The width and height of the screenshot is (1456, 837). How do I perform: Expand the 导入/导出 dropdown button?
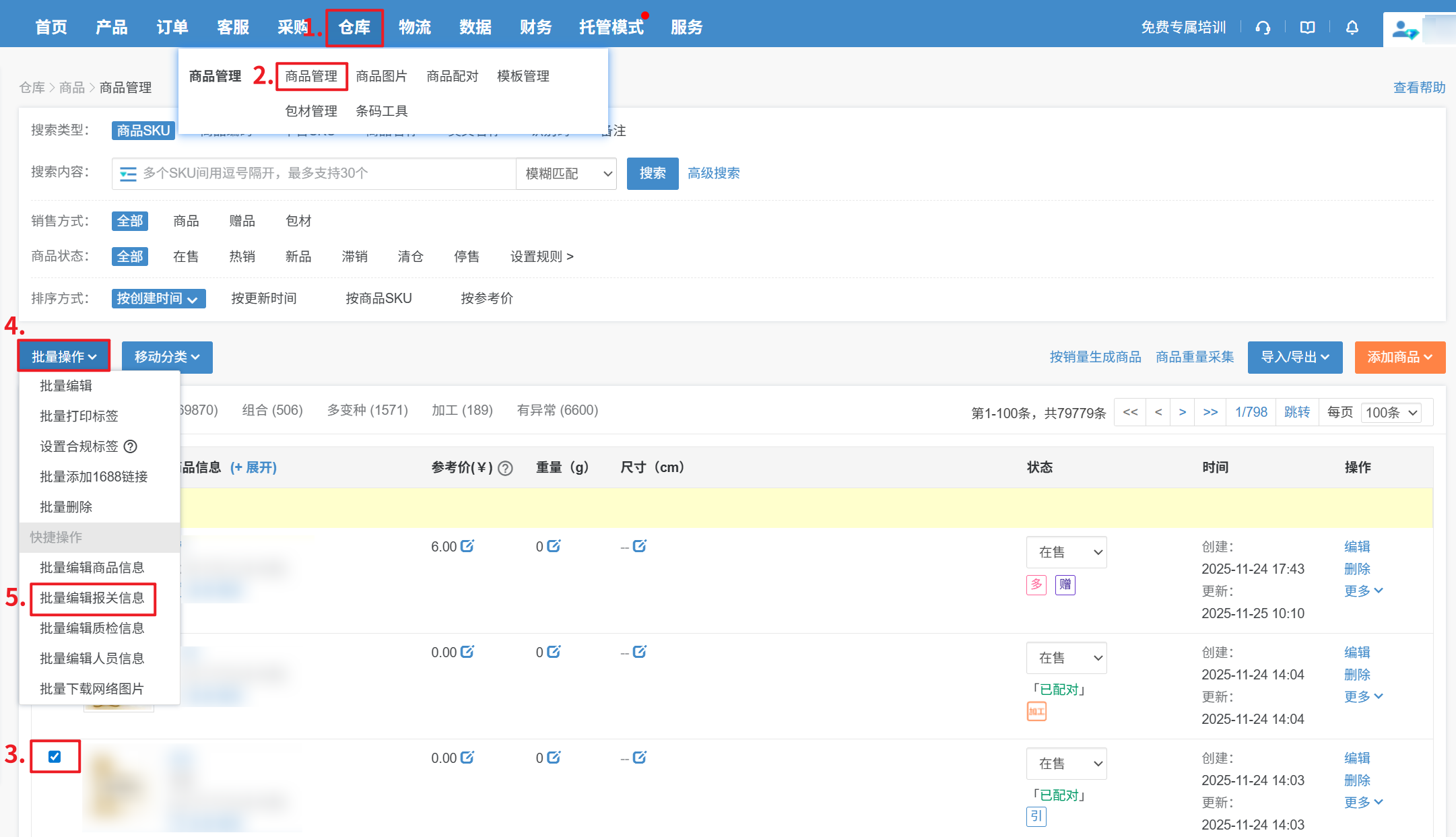coord(1294,357)
